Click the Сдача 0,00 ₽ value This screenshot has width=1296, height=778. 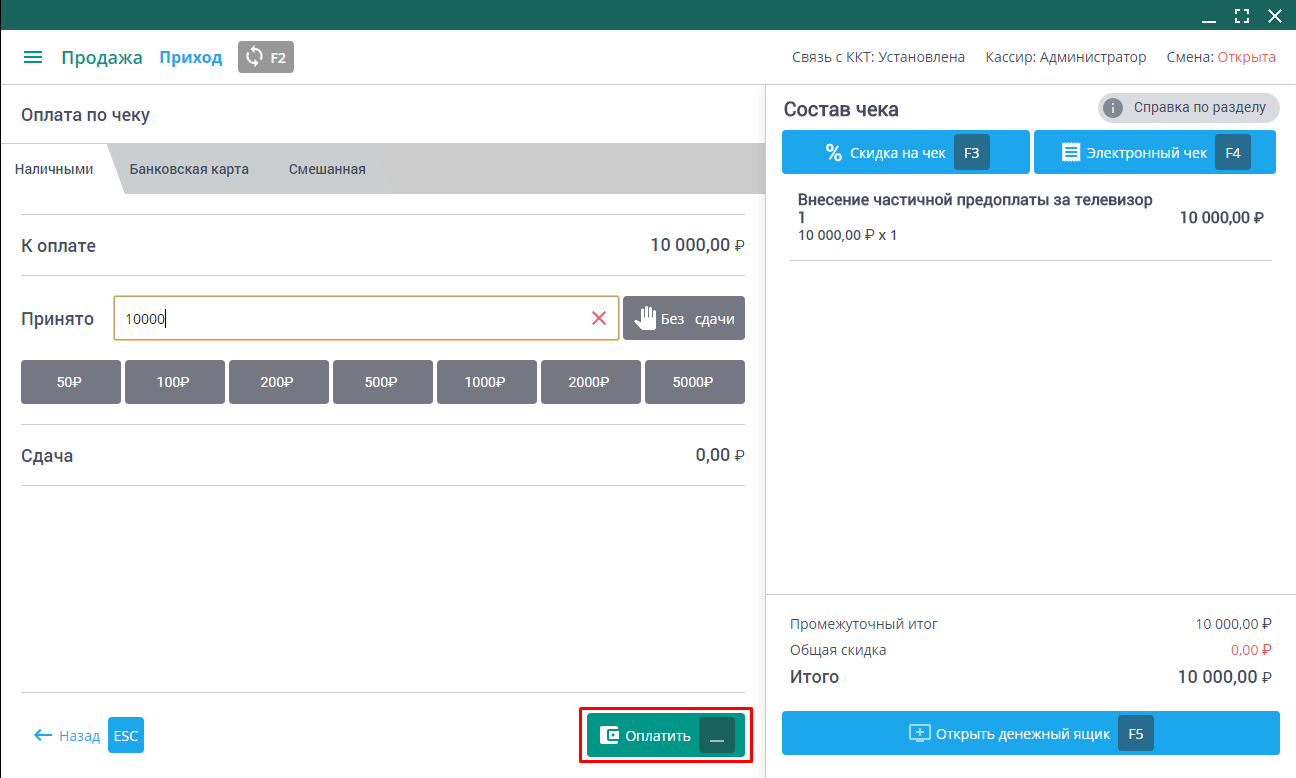720,455
